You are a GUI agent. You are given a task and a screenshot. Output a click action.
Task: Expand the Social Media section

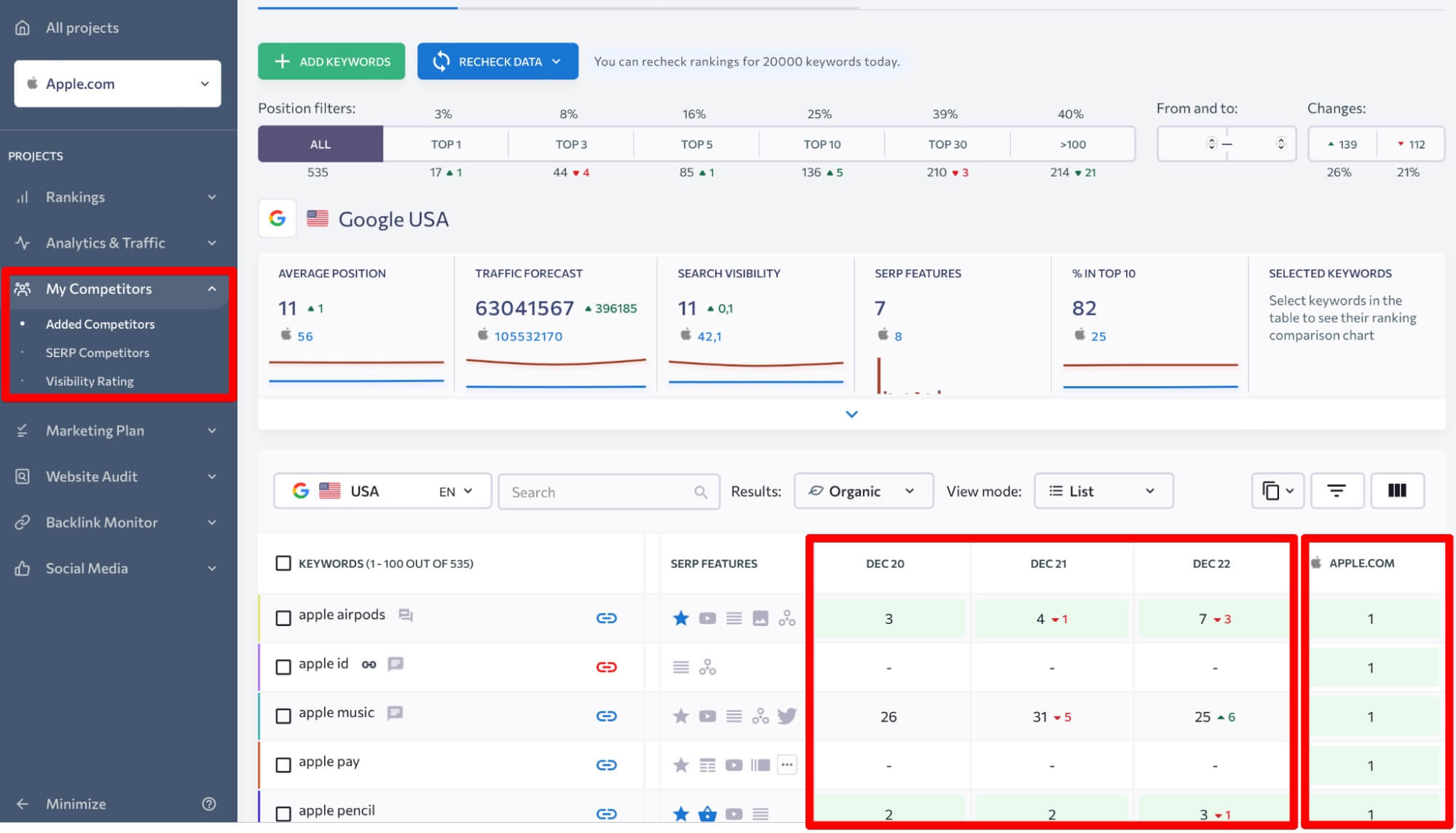212,568
